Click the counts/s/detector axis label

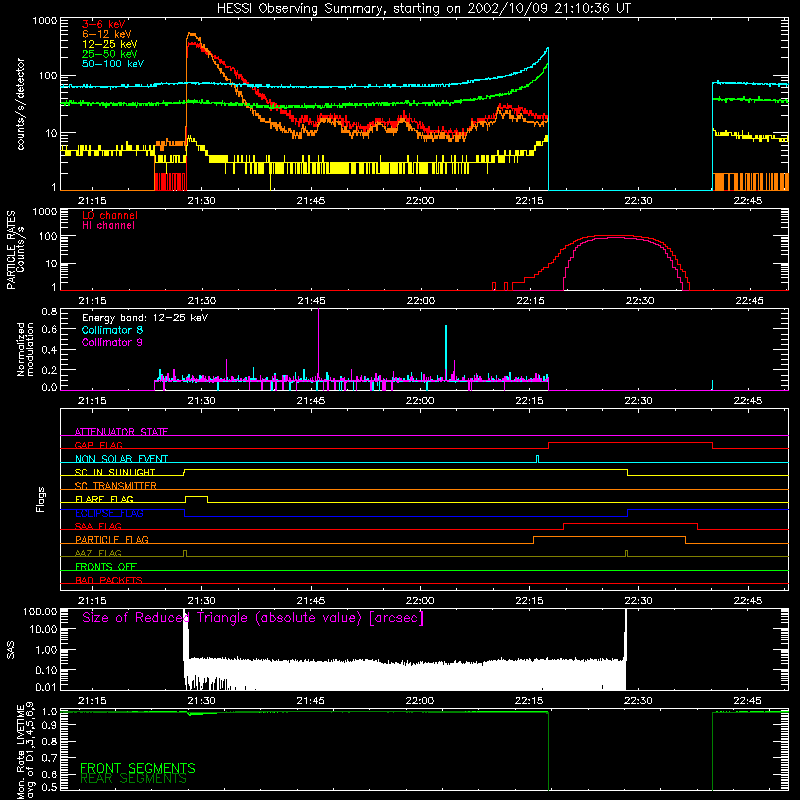point(21,104)
